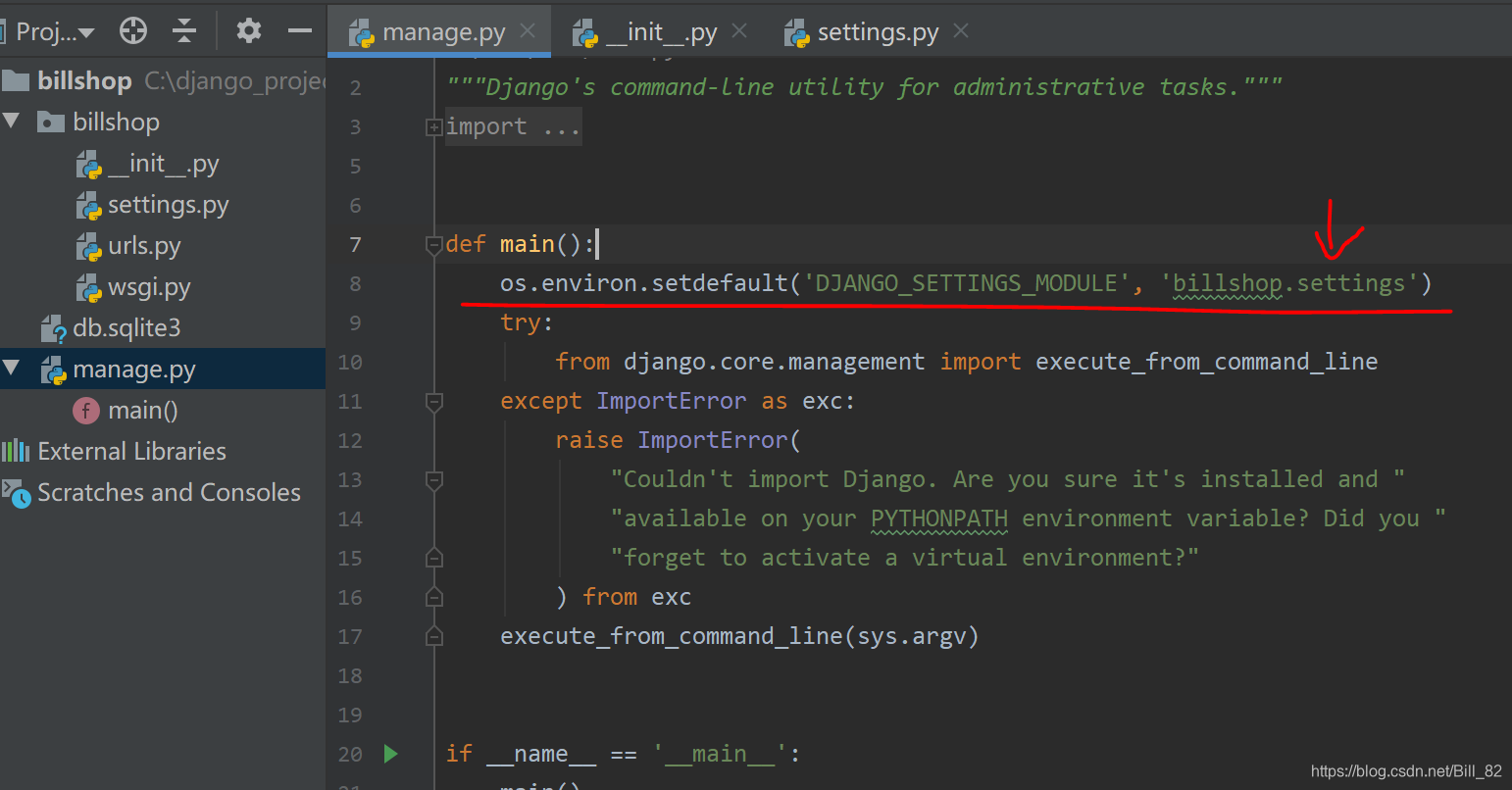Click the locate/scroll from source icon

pyautogui.click(x=133, y=31)
